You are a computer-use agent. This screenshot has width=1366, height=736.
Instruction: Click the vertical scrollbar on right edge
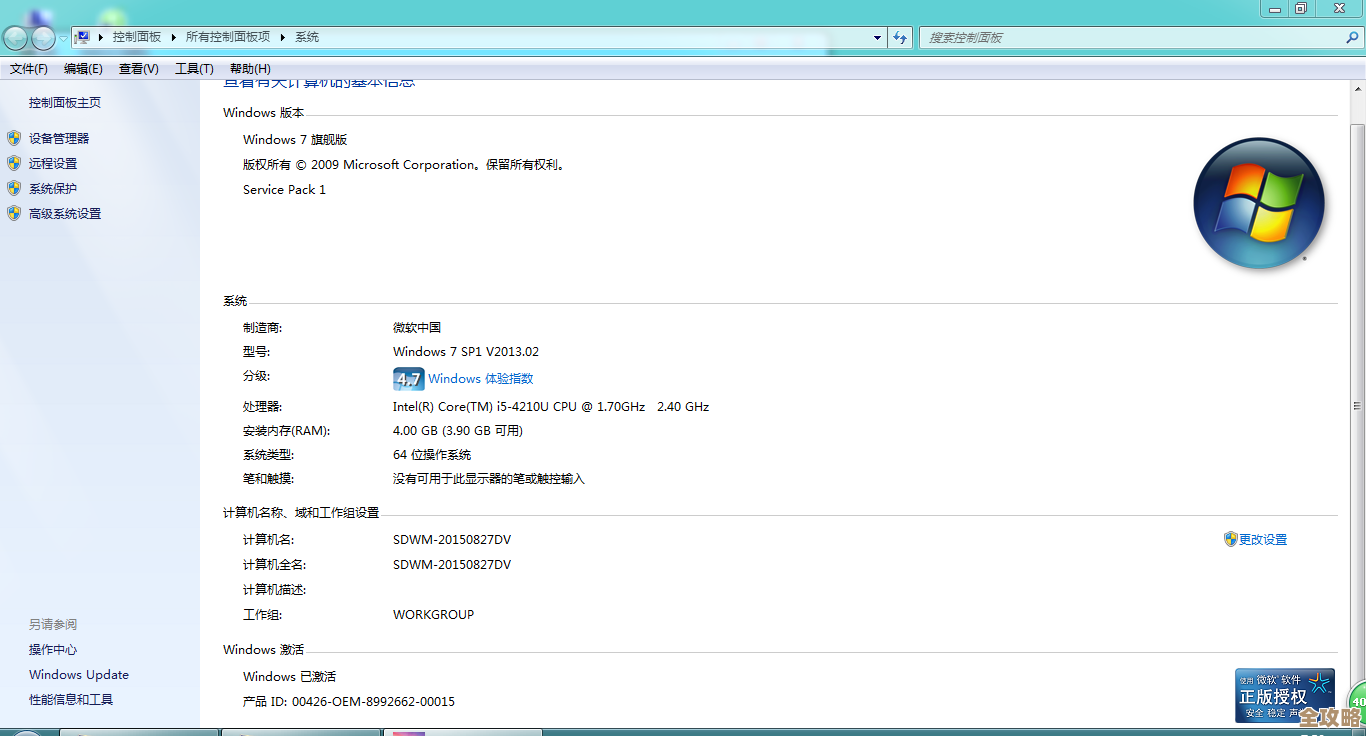click(1357, 405)
